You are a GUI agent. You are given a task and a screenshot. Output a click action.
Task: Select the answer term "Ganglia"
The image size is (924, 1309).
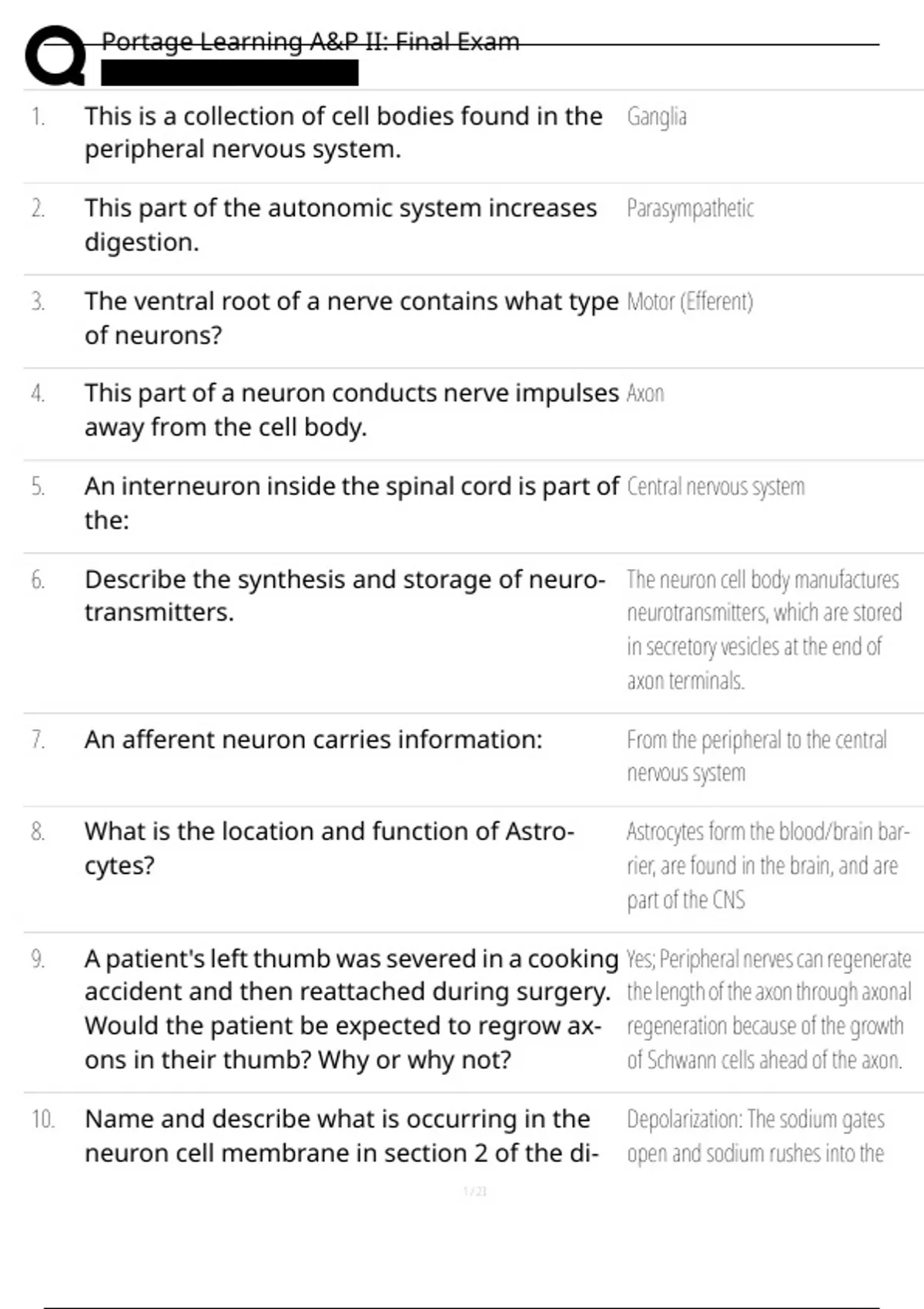656,117
